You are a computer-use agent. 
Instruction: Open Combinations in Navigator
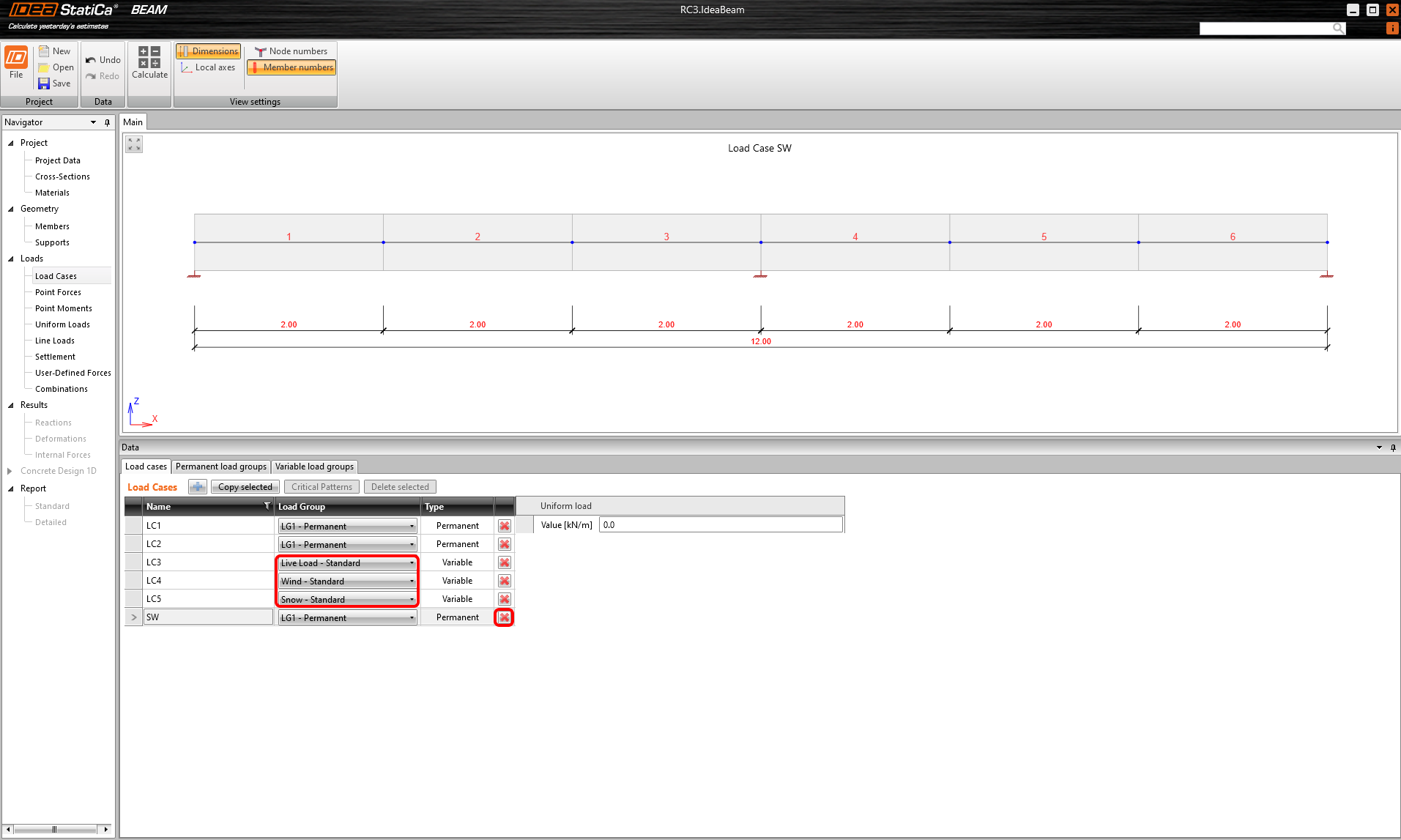coord(61,389)
